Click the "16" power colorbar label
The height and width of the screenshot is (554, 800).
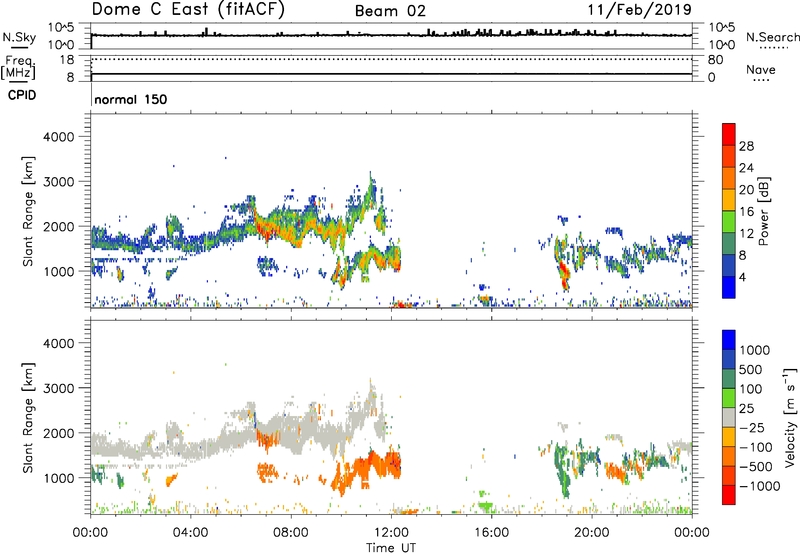[x=746, y=212]
